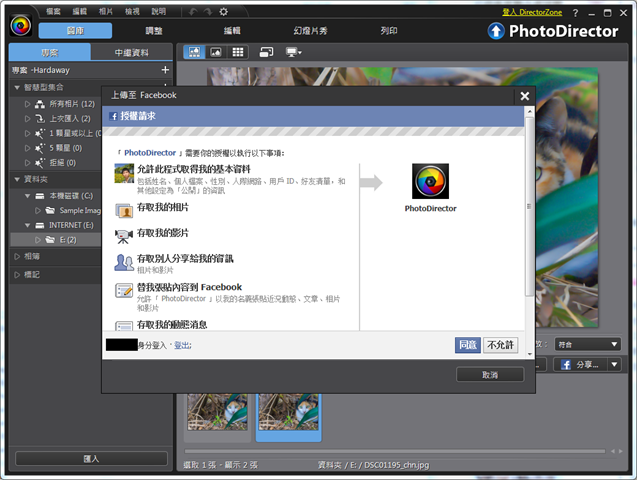
Task: Open the edit (編輯) menu
Action: [80, 11]
